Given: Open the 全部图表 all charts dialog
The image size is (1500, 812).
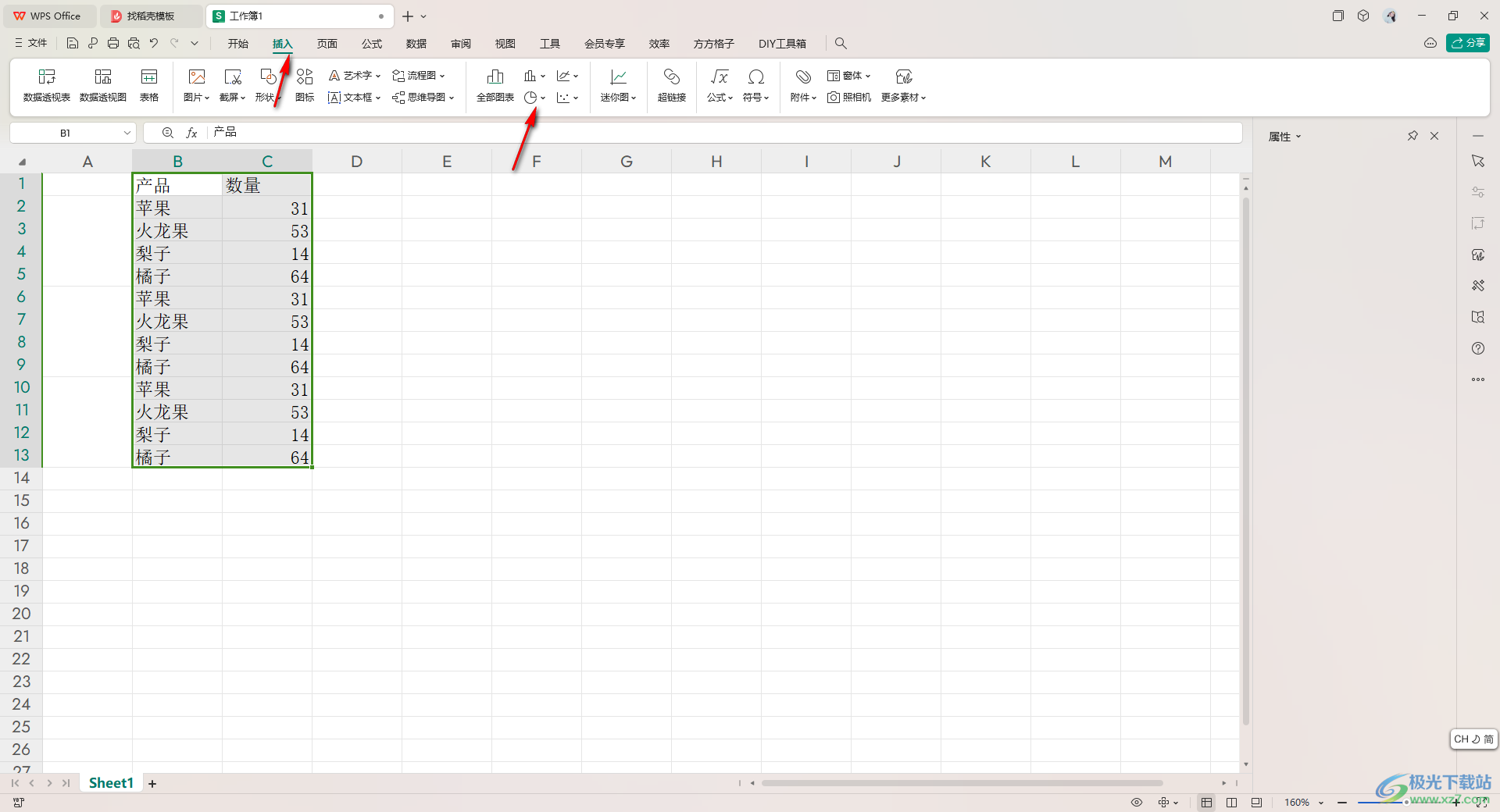Looking at the screenshot, I should pyautogui.click(x=495, y=85).
